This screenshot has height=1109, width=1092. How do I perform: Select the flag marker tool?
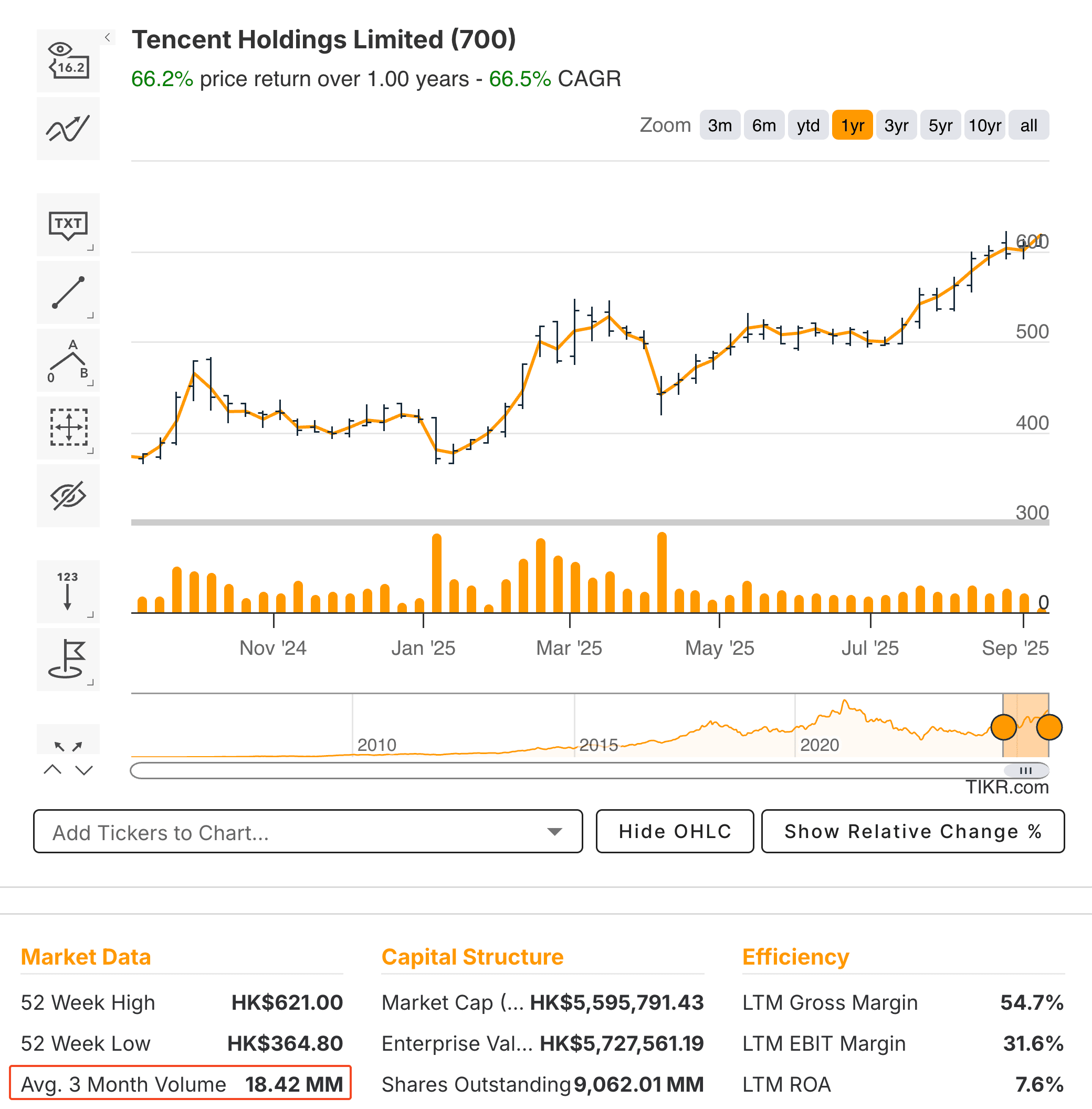coord(68,658)
